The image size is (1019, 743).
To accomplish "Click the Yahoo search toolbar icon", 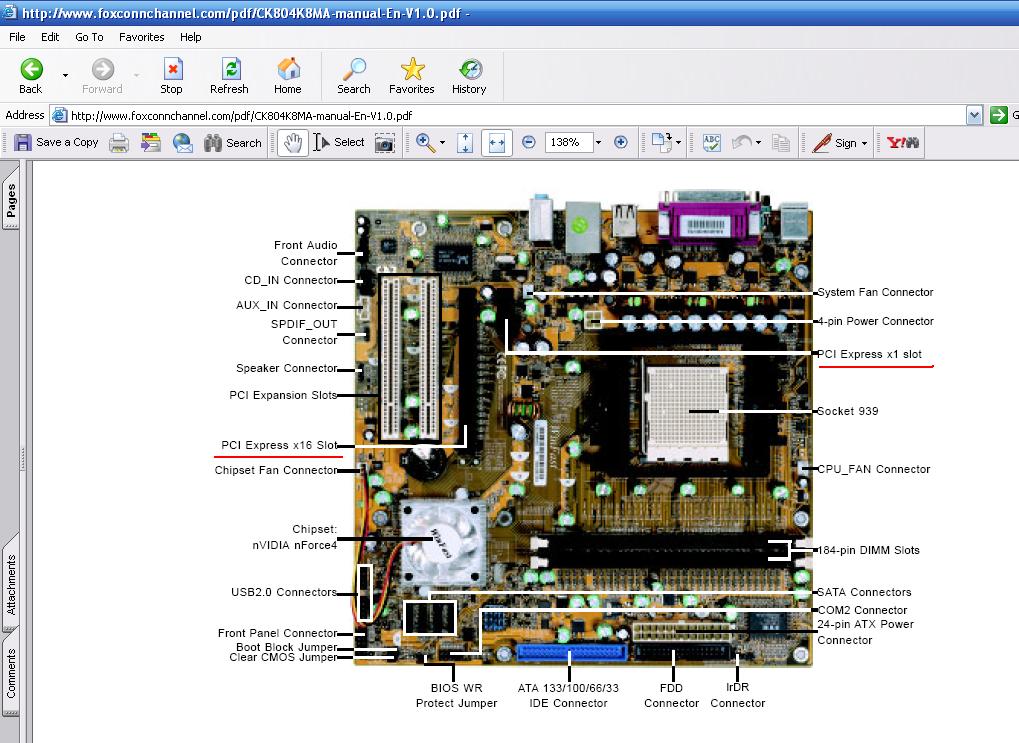I will click(x=903, y=142).
